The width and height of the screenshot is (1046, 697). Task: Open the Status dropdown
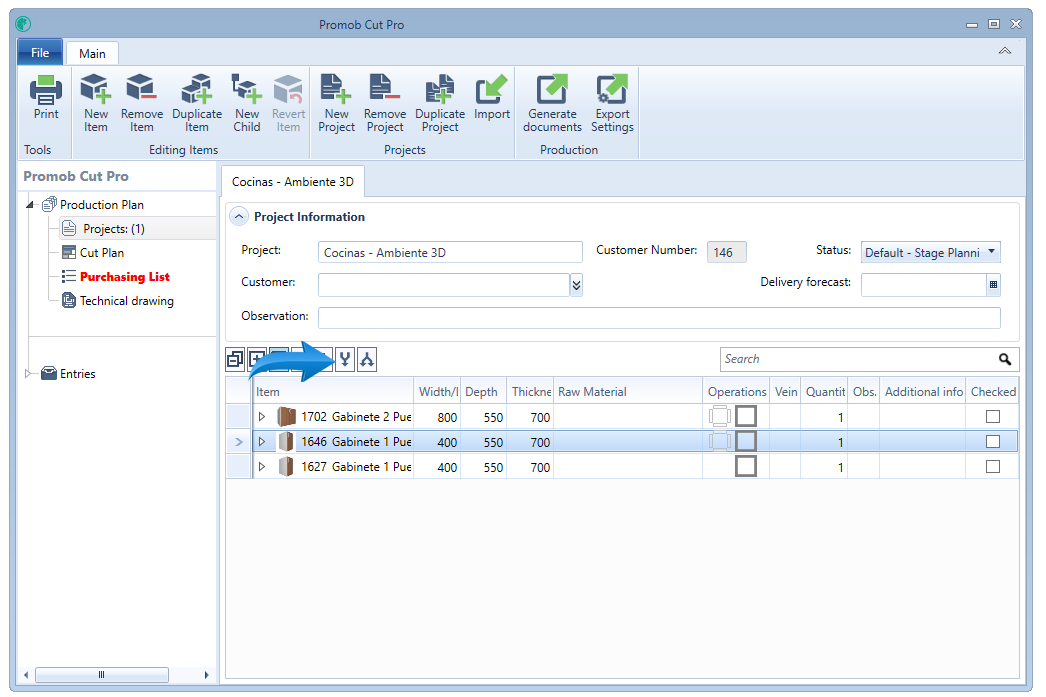tap(991, 252)
